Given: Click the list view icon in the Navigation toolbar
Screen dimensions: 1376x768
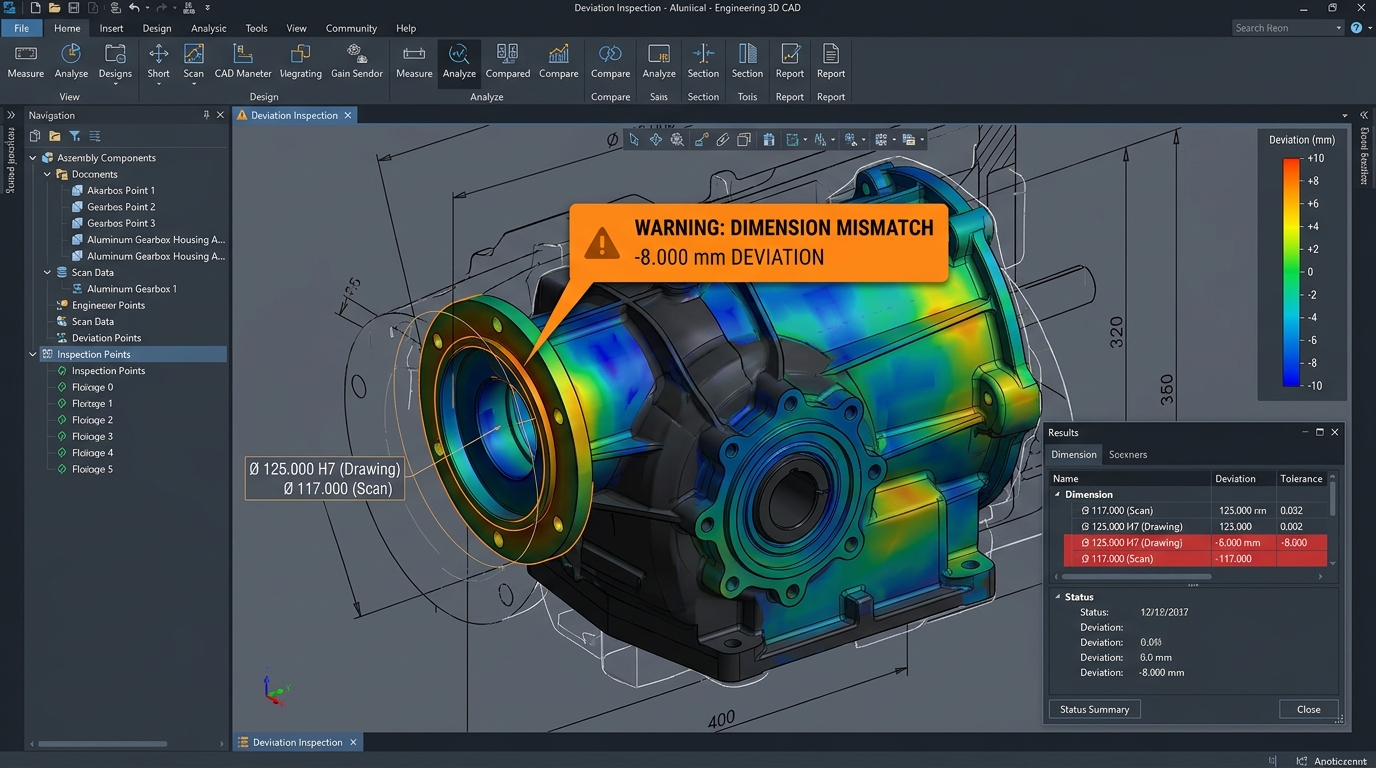Looking at the screenshot, I should coord(95,136).
